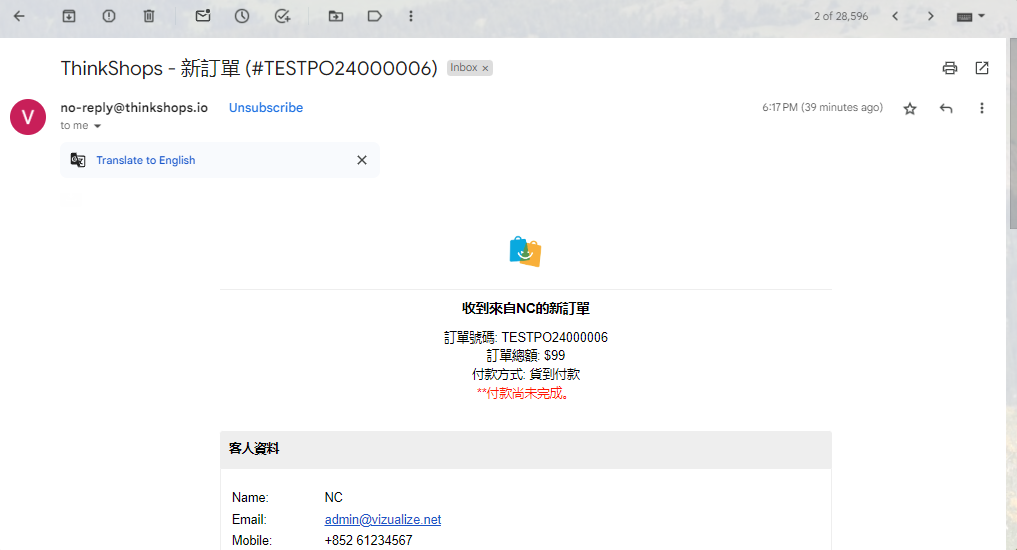Report this message as spam

click(x=109, y=16)
